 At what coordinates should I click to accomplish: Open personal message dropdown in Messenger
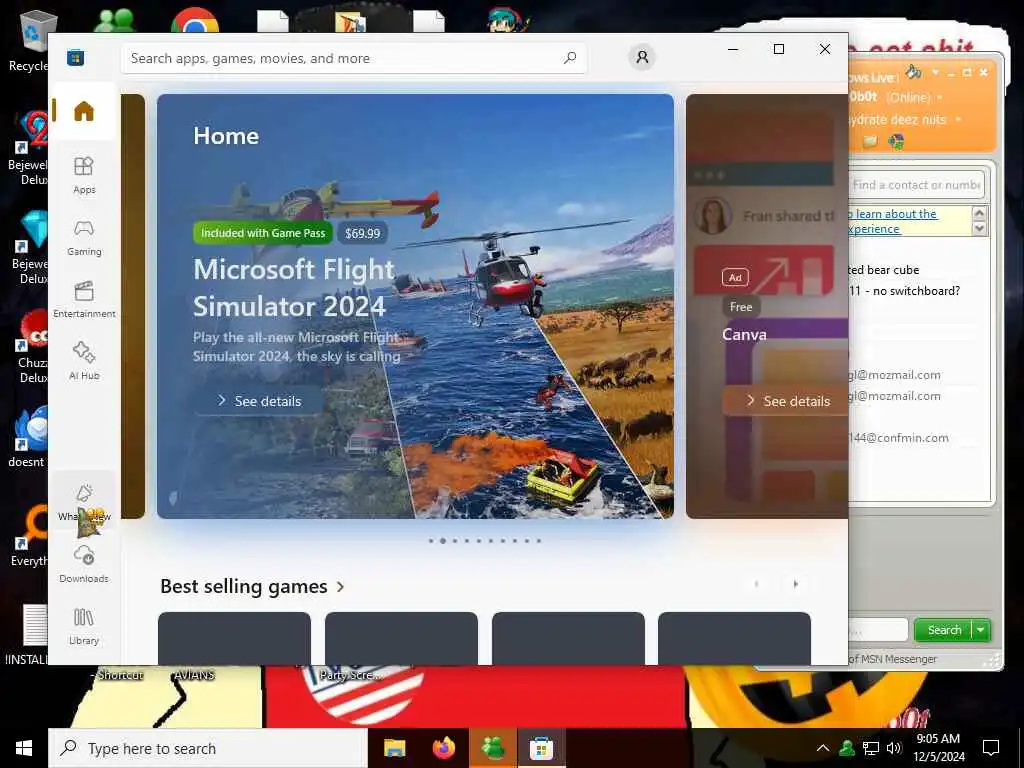(x=958, y=120)
